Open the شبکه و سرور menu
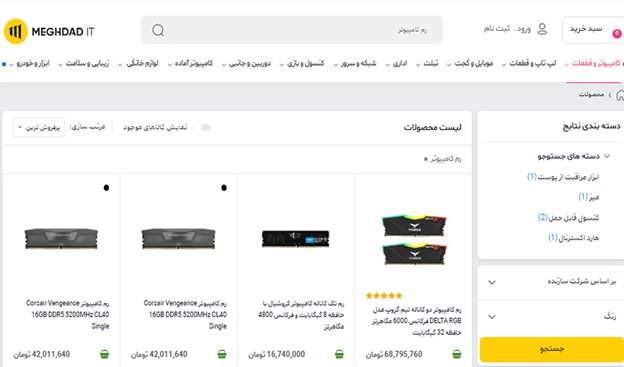Image resolution: width=624 pixels, height=367 pixels. 355,63
